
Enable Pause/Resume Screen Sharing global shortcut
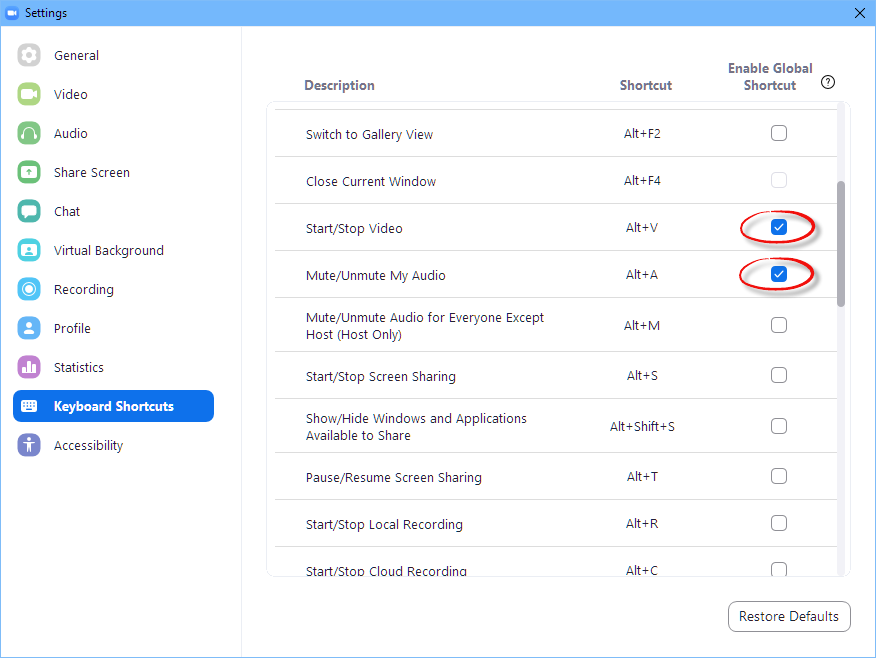779,476
